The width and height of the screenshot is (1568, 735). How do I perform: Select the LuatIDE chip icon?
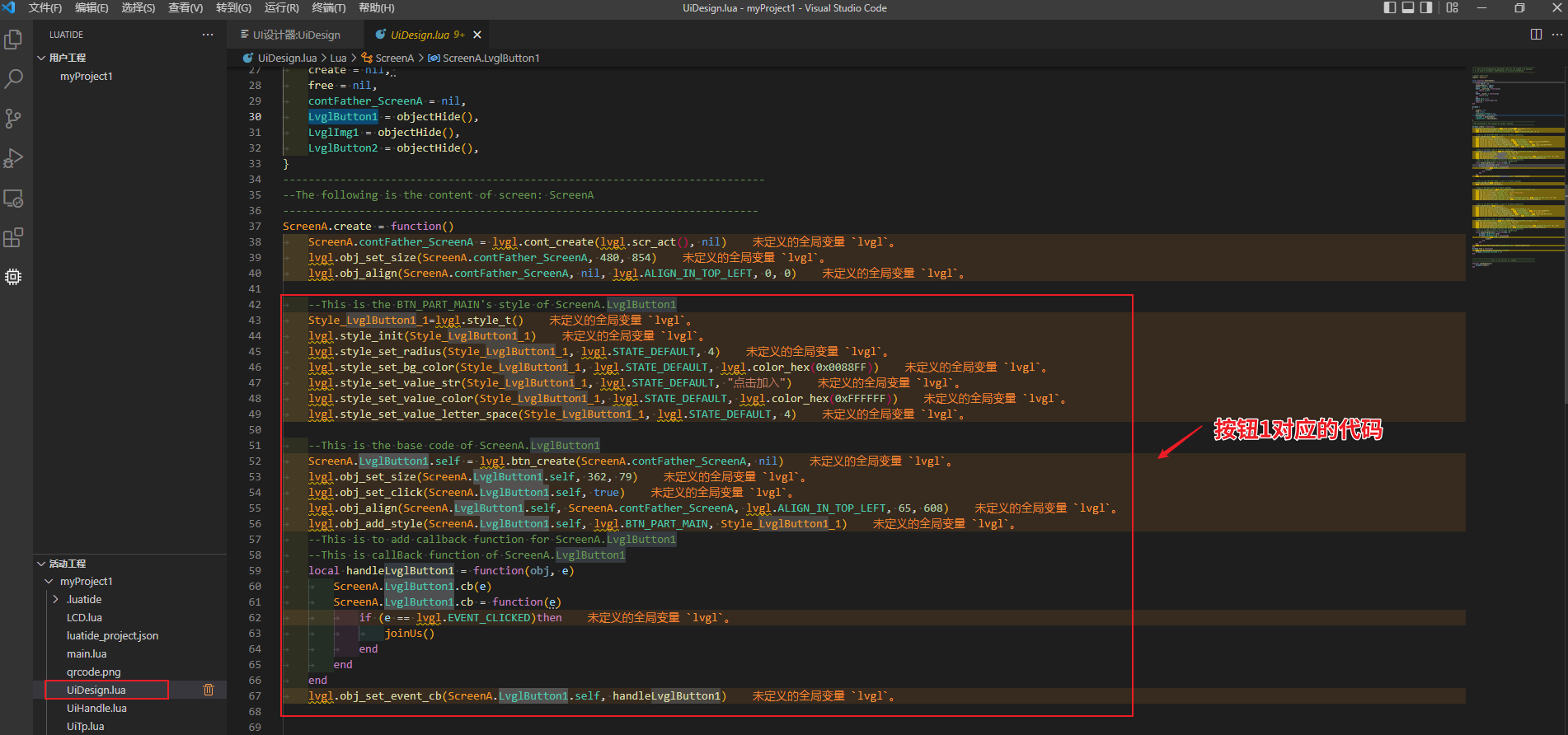click(x=13, y=277)
